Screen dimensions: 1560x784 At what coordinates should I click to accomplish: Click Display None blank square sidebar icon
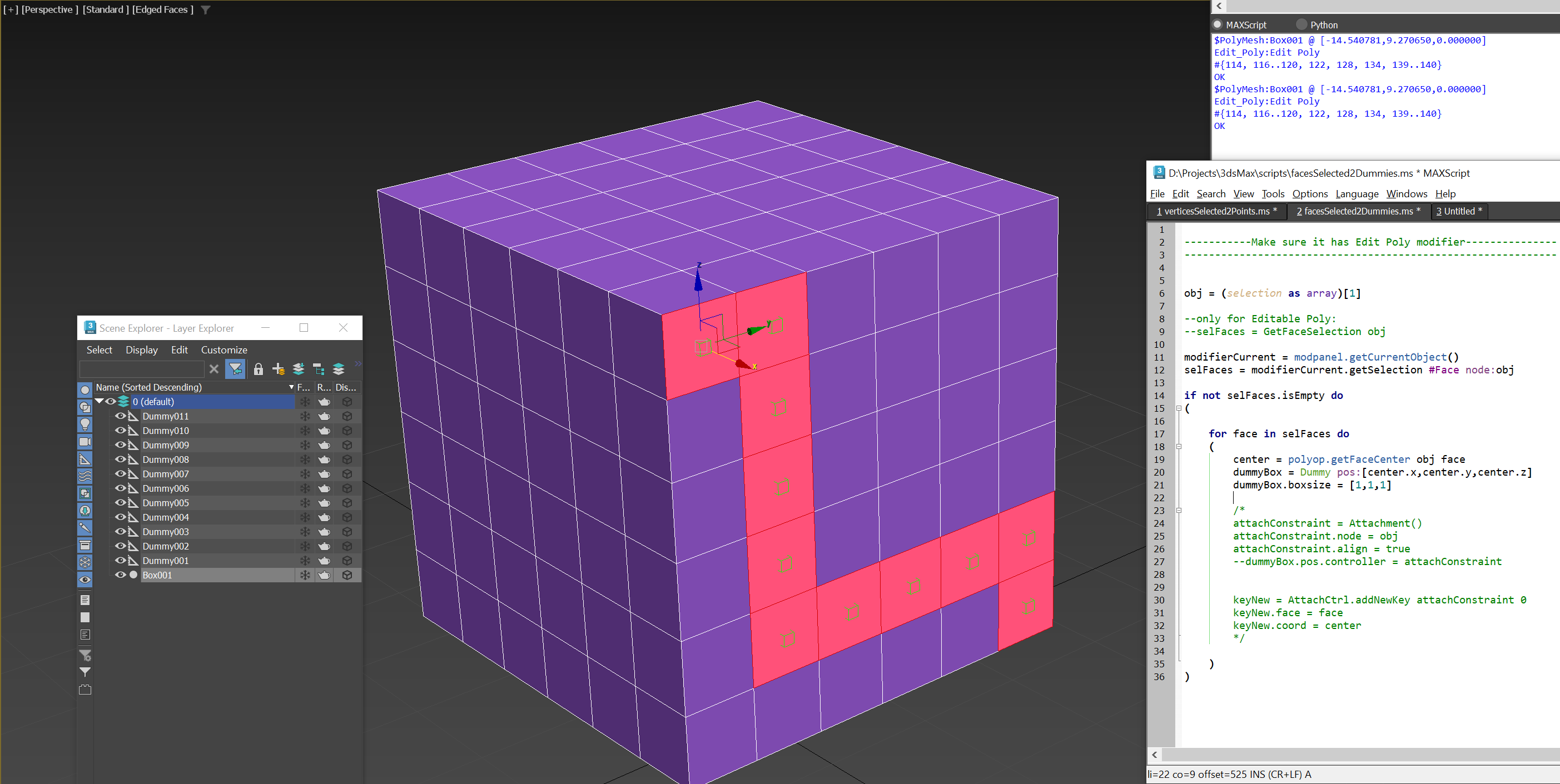[x=85, y=617]
